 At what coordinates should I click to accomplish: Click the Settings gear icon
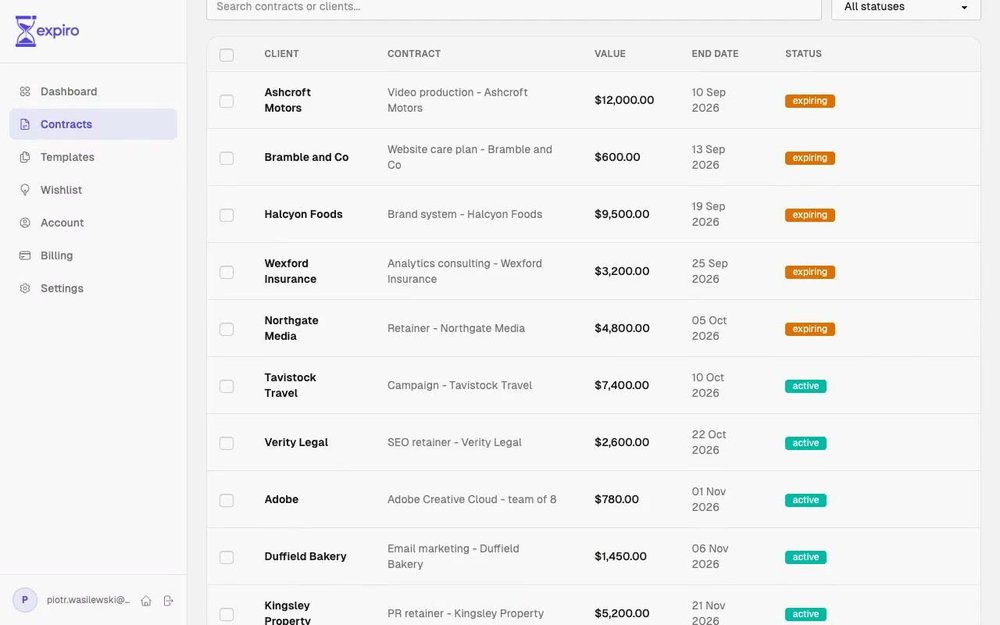pos(25,288)
